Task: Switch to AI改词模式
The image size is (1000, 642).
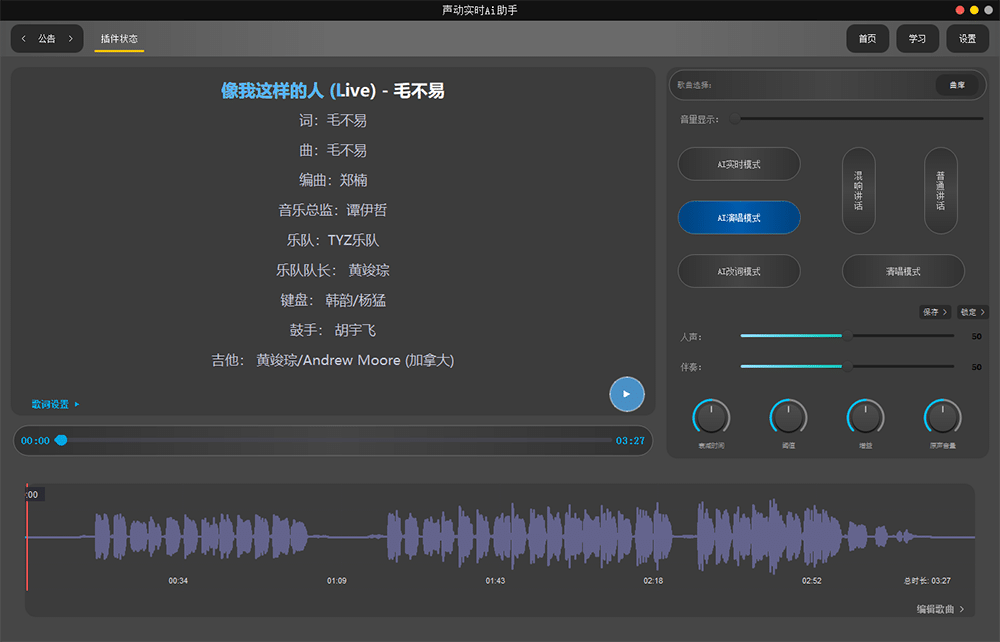Action: (x=739, y=271)
